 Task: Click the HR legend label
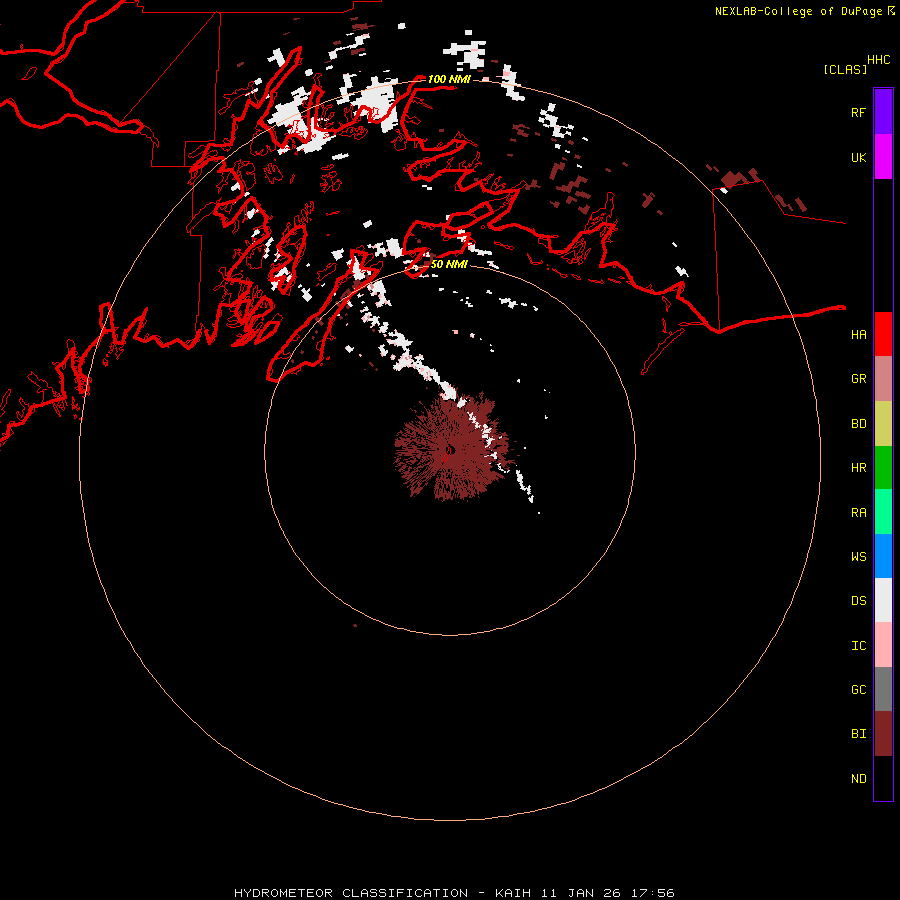[x=858, y=468]
